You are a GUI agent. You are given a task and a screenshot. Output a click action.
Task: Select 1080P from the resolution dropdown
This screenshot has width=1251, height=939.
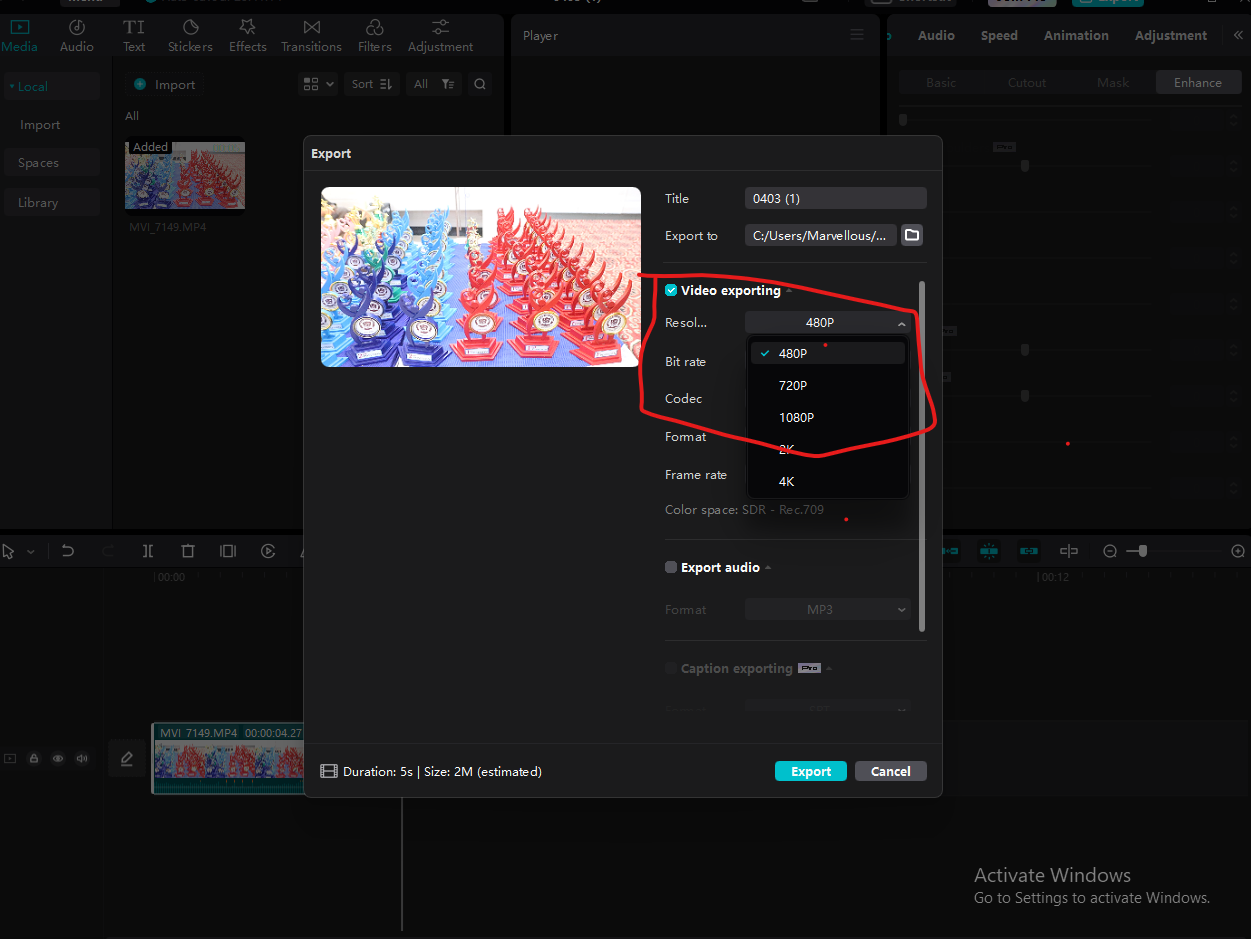[x=797, y=417]
